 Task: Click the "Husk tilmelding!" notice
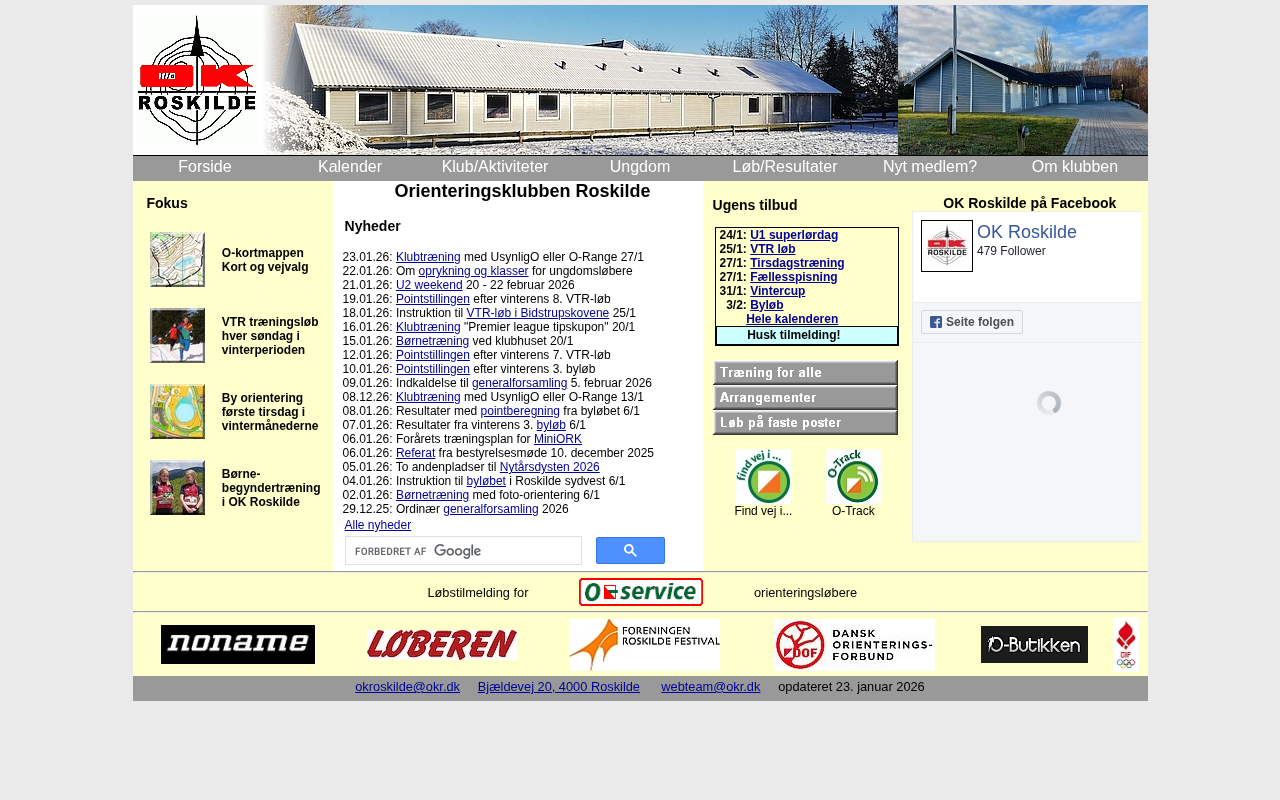coord(793,335)
